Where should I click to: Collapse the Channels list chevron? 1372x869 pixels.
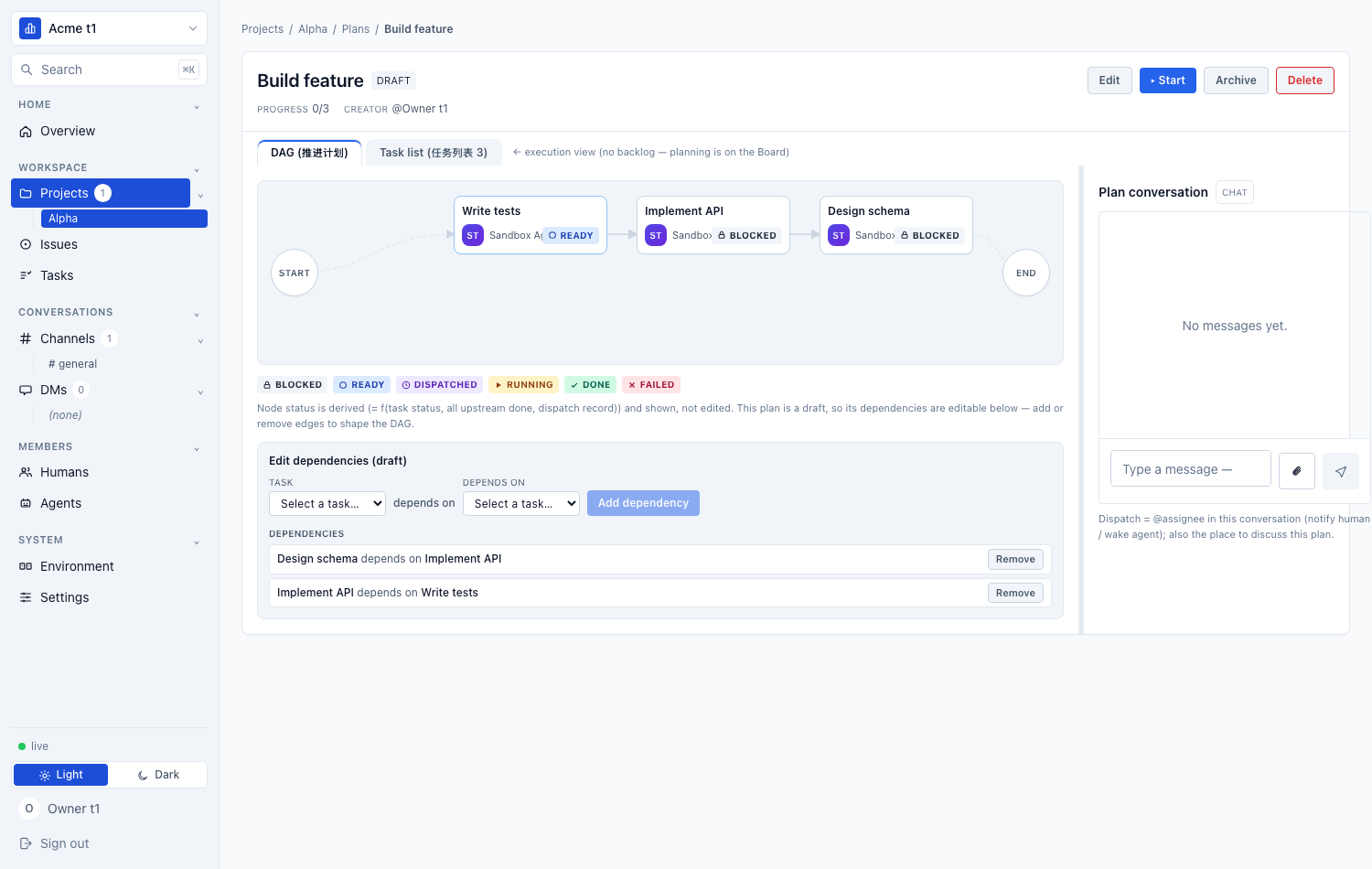(200, 341)
